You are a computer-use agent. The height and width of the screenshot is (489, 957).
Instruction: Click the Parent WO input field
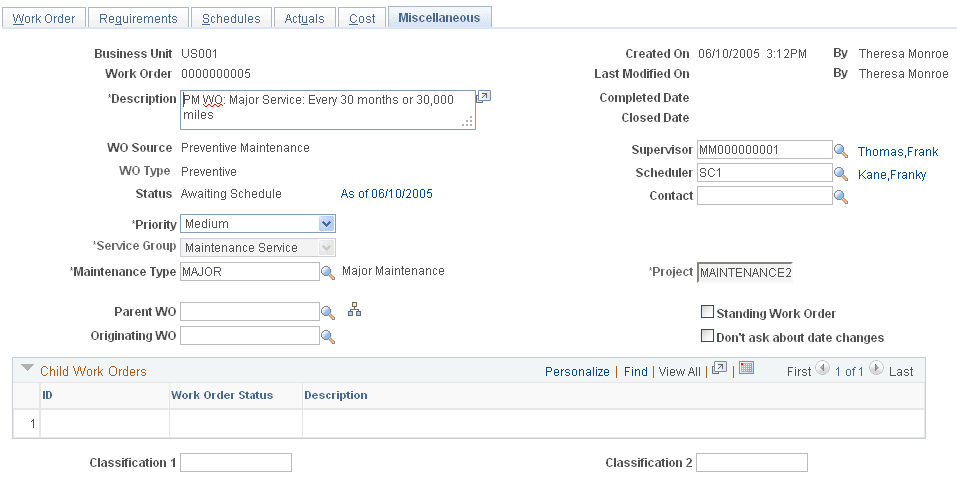250,312
